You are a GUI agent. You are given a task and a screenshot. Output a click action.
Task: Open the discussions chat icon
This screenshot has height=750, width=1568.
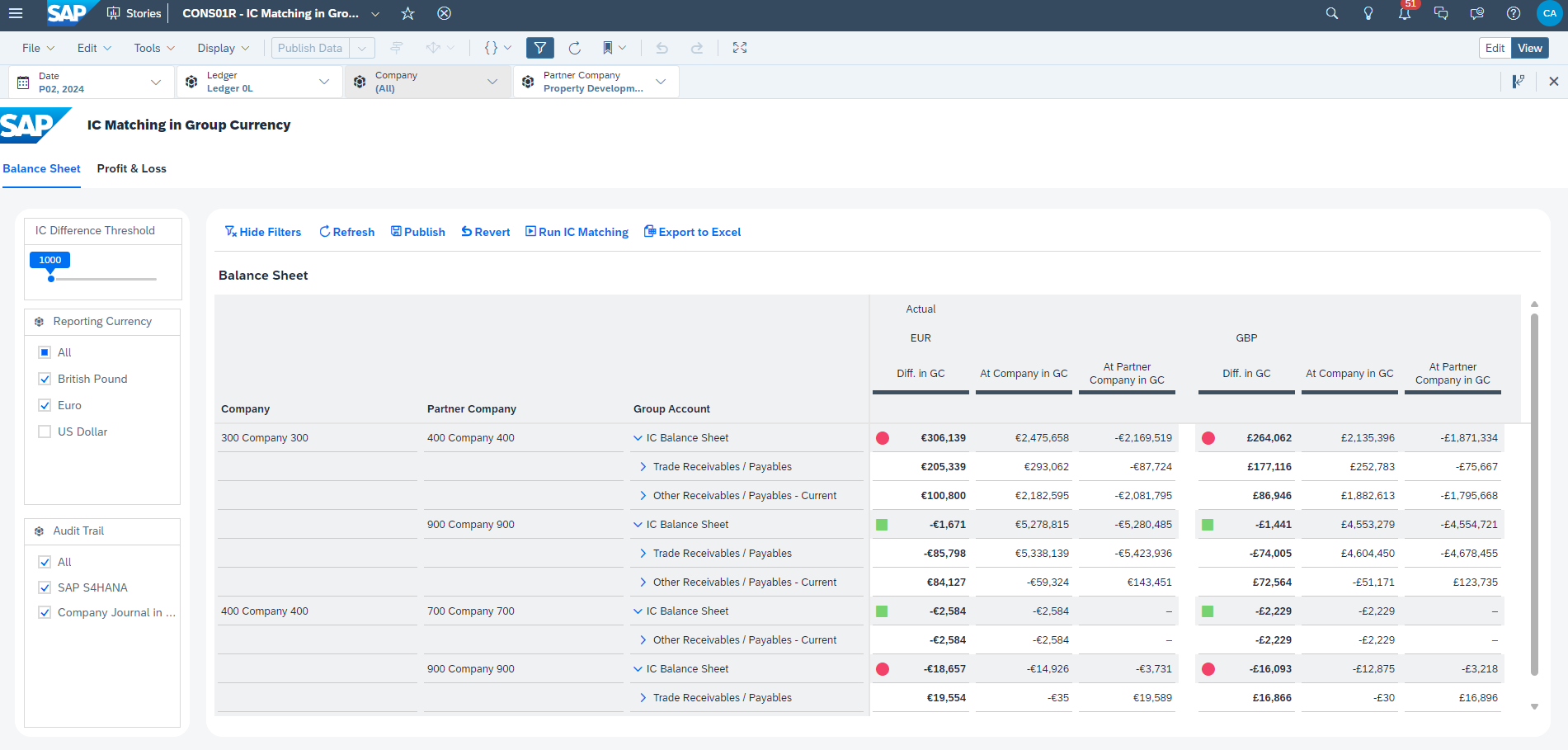[x=1441, y=13]
